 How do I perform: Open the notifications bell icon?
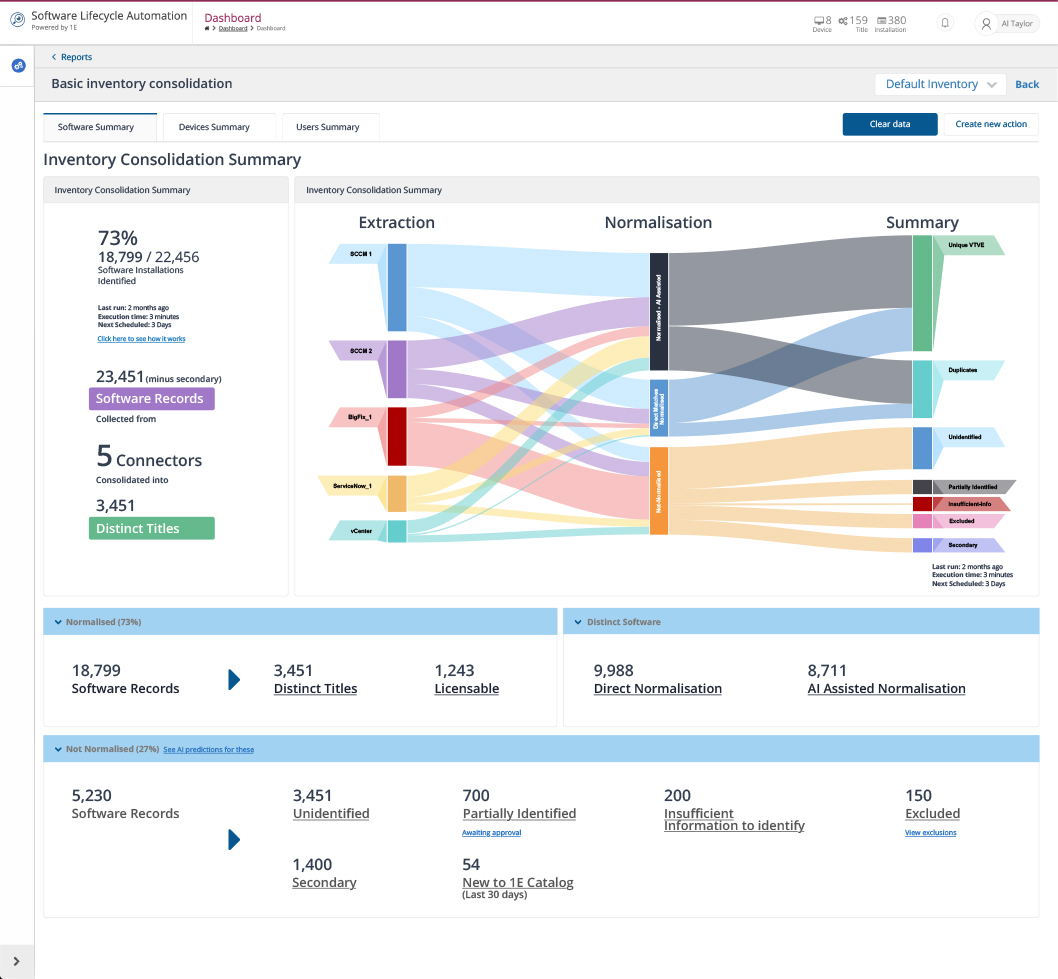click(945, 23)
